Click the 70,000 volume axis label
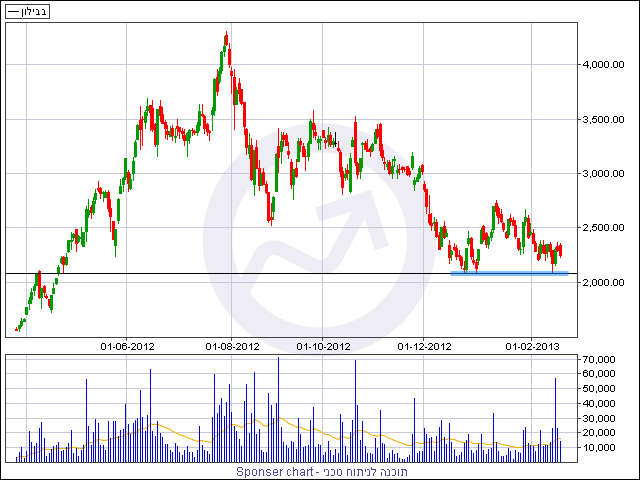Viewport: 640px width, 480px height. 600,359
